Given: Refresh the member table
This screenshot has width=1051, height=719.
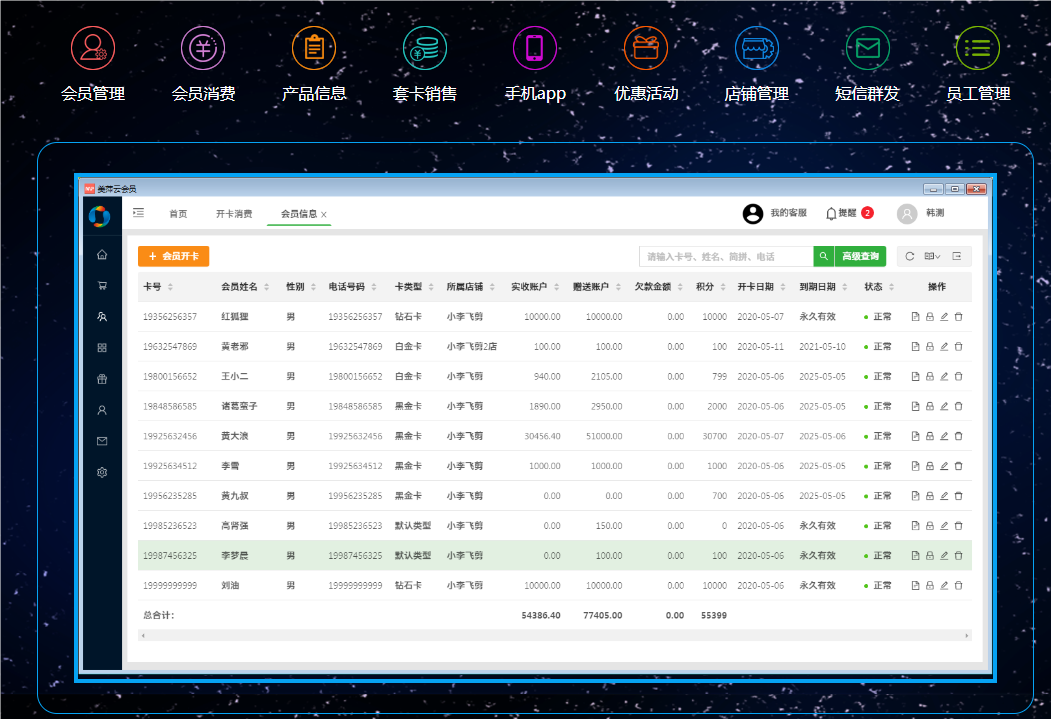Looking at the screenshot, I should coord(910,256).
